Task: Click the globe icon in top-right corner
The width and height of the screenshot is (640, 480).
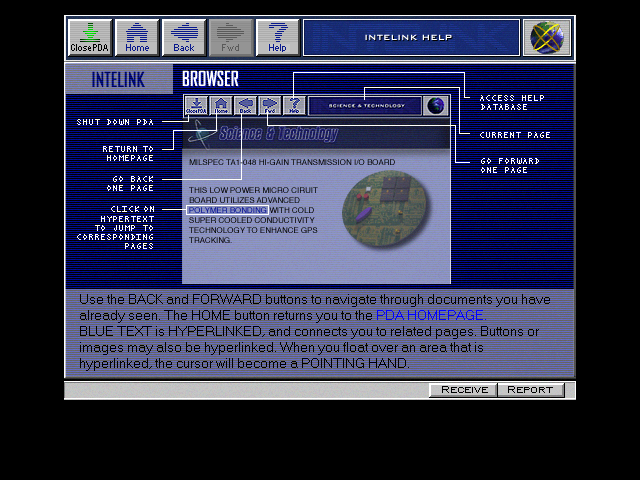Action: (x=547, y=37)
